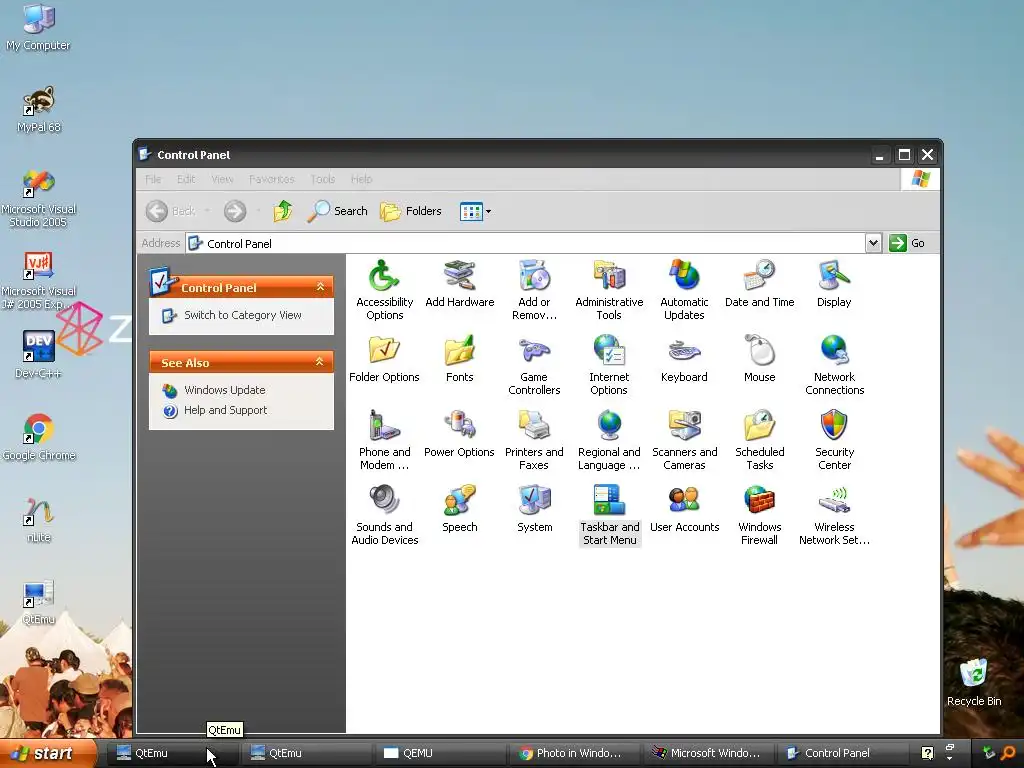1024x768 pixels.
Task: Open Date and Time icon
Action: click(760, 283)
